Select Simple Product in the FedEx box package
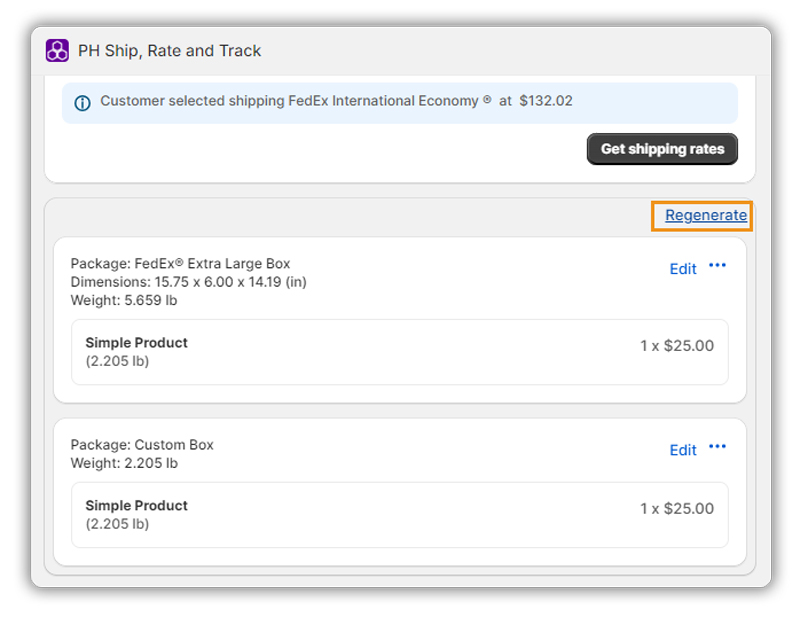The height and width of the screenshot is (617, 800). pyautogui.click(x=136, y=342)
